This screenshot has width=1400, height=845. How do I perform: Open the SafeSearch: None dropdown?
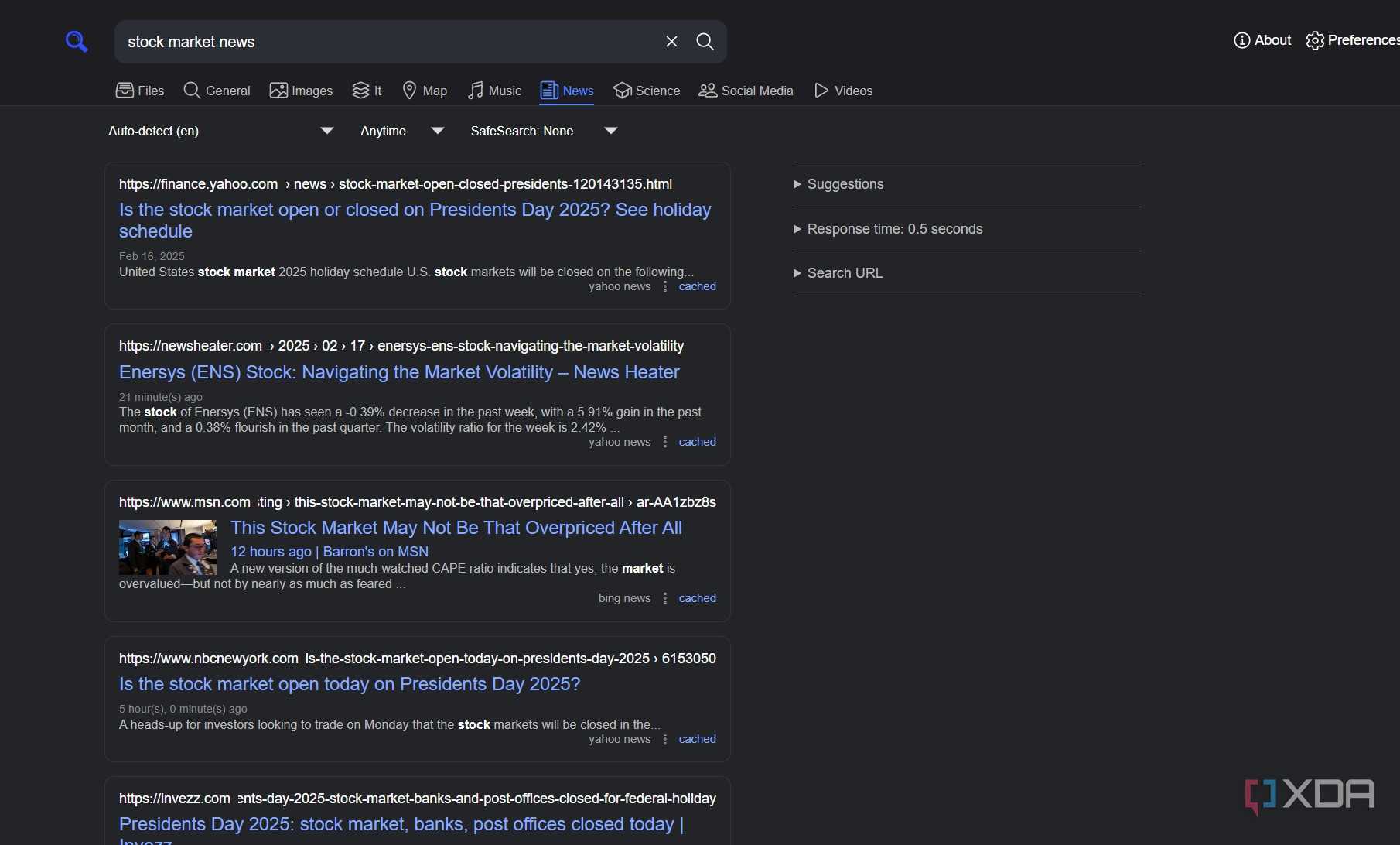pos(545,131)
